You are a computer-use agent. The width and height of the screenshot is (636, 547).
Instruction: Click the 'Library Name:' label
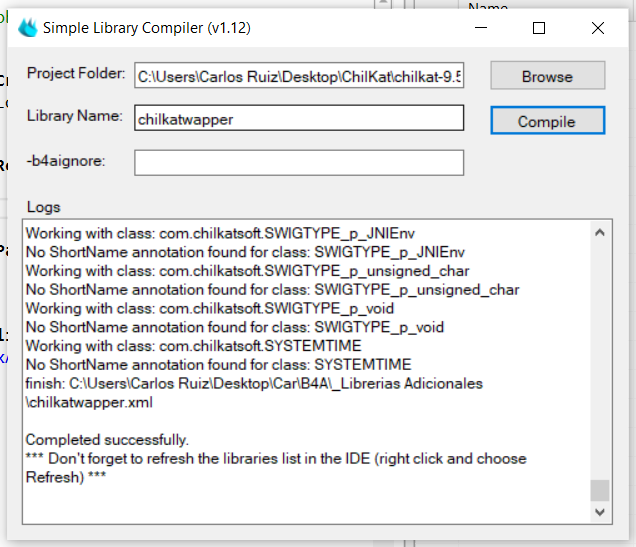[x=75, y=116]
